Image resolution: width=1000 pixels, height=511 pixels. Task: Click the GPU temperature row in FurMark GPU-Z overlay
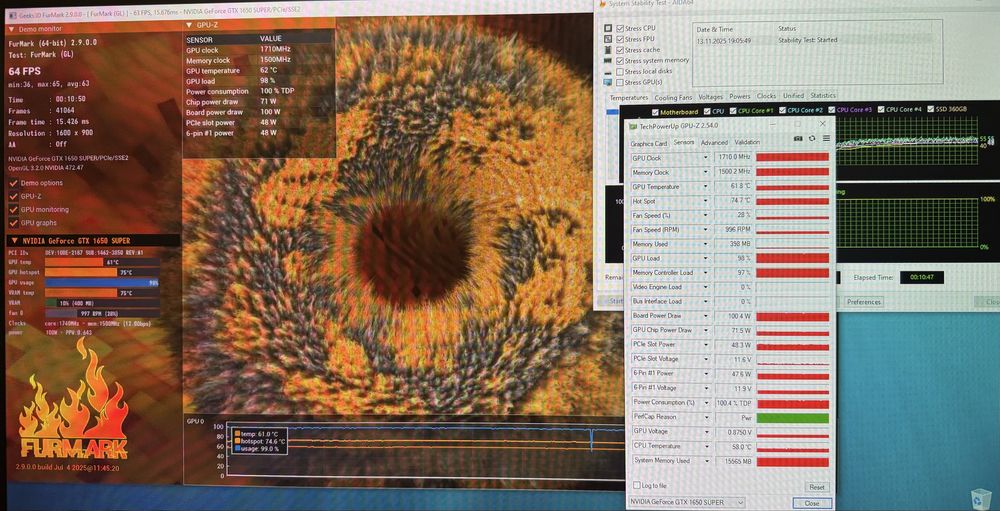[258, 71]
